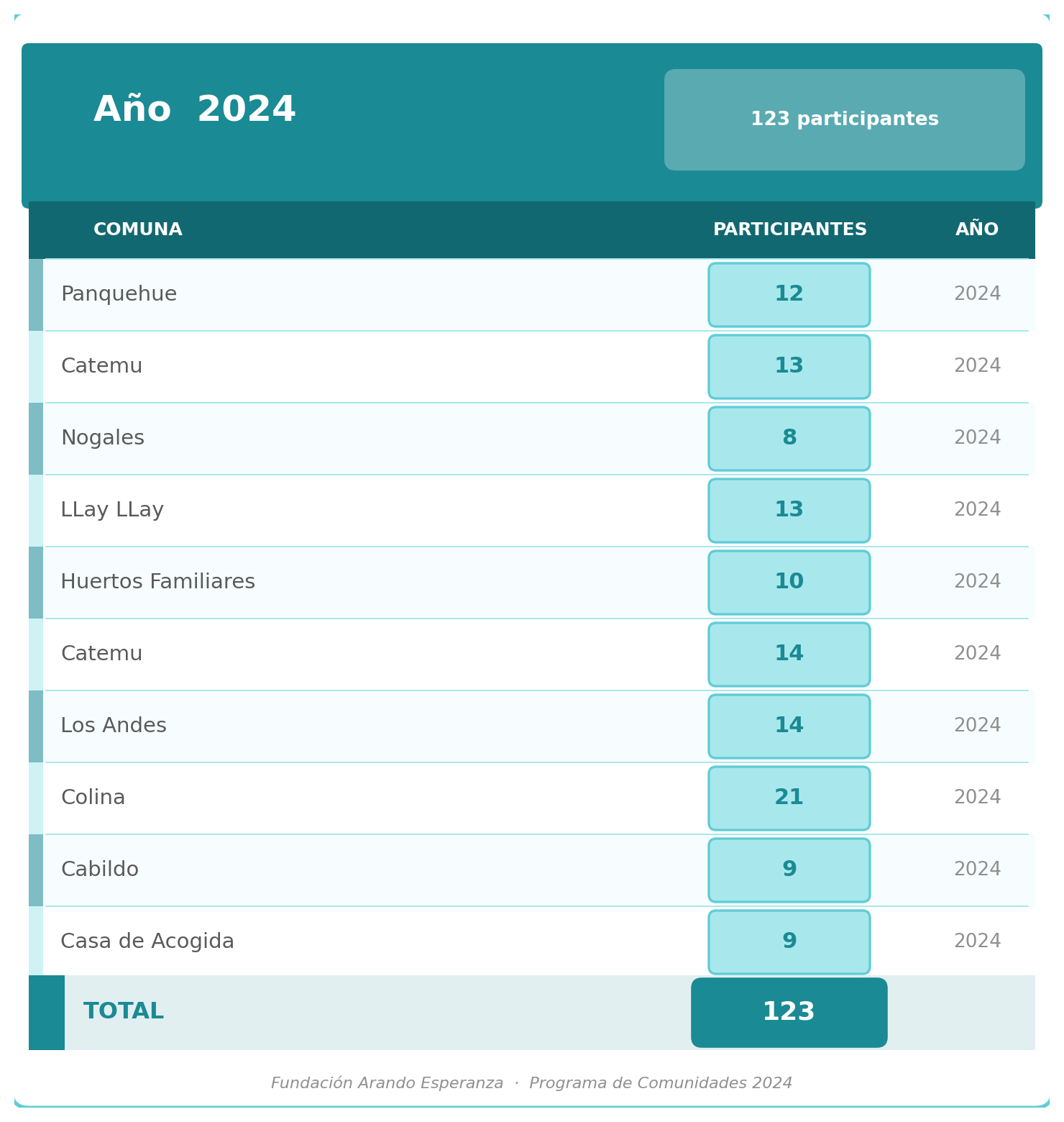
Task: Click the Cabildo row name
Action: click(x=100, y=870)
